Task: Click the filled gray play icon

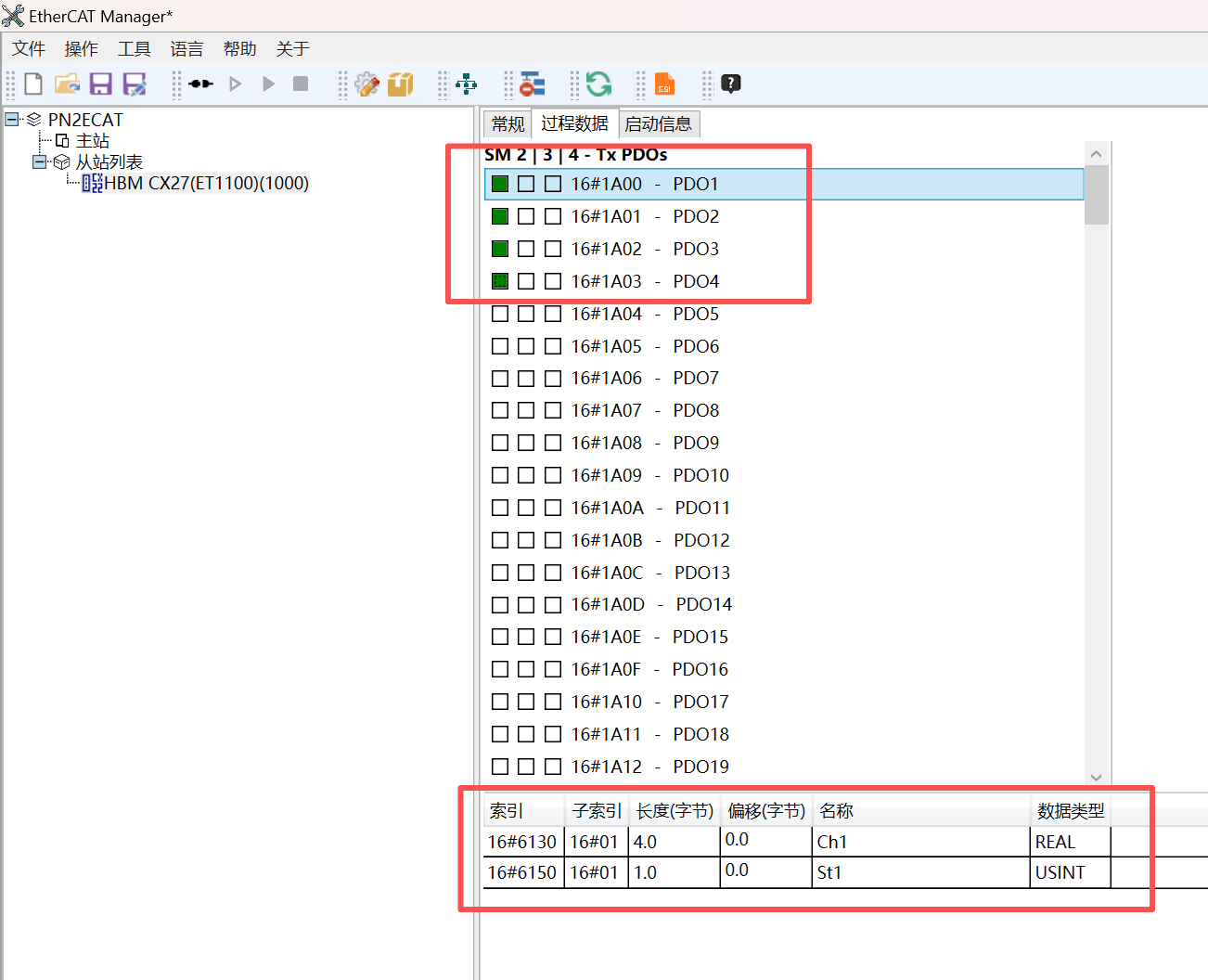Action: pyautogui.click(x=269, y=84)
